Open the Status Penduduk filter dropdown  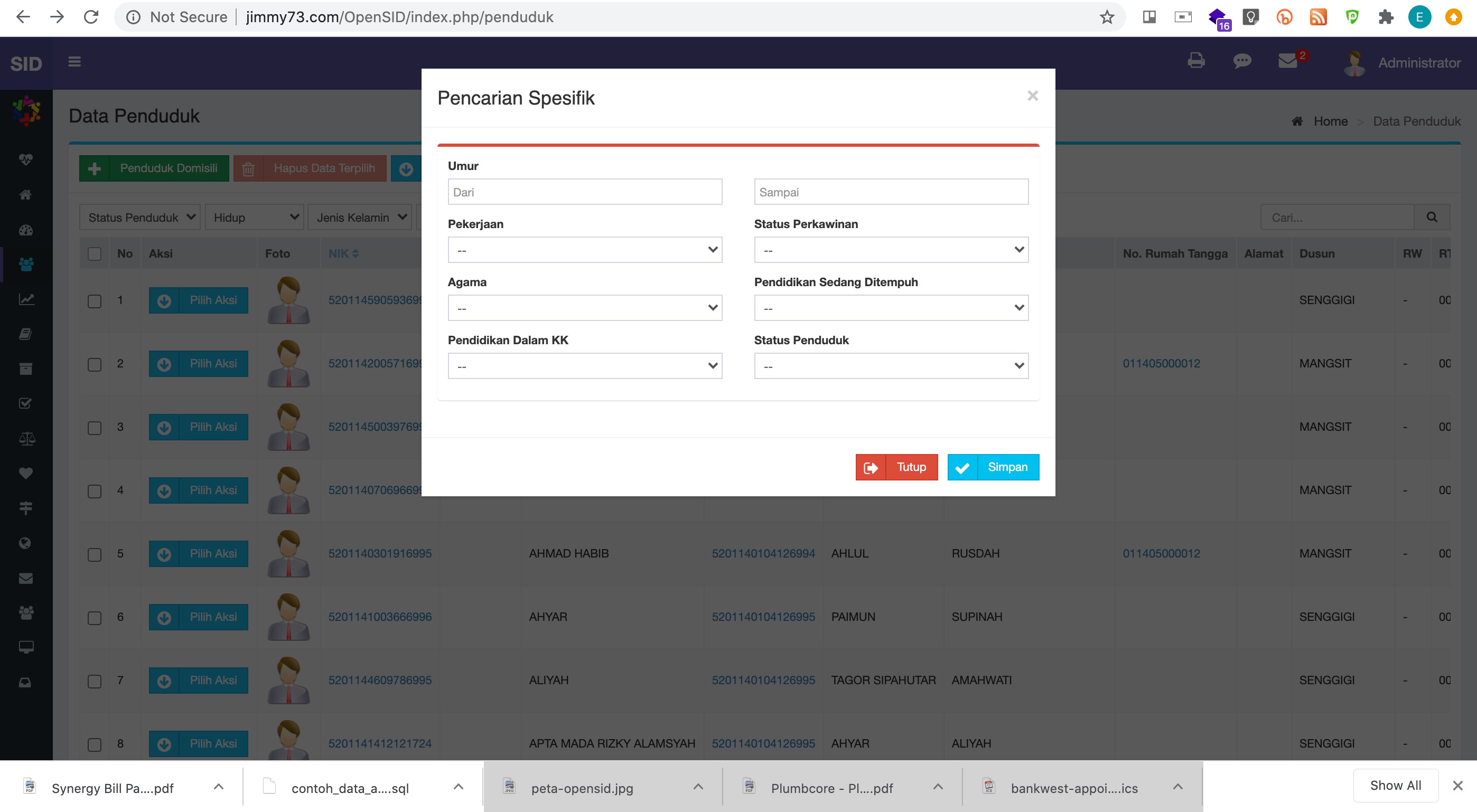(x=140, y=218)
